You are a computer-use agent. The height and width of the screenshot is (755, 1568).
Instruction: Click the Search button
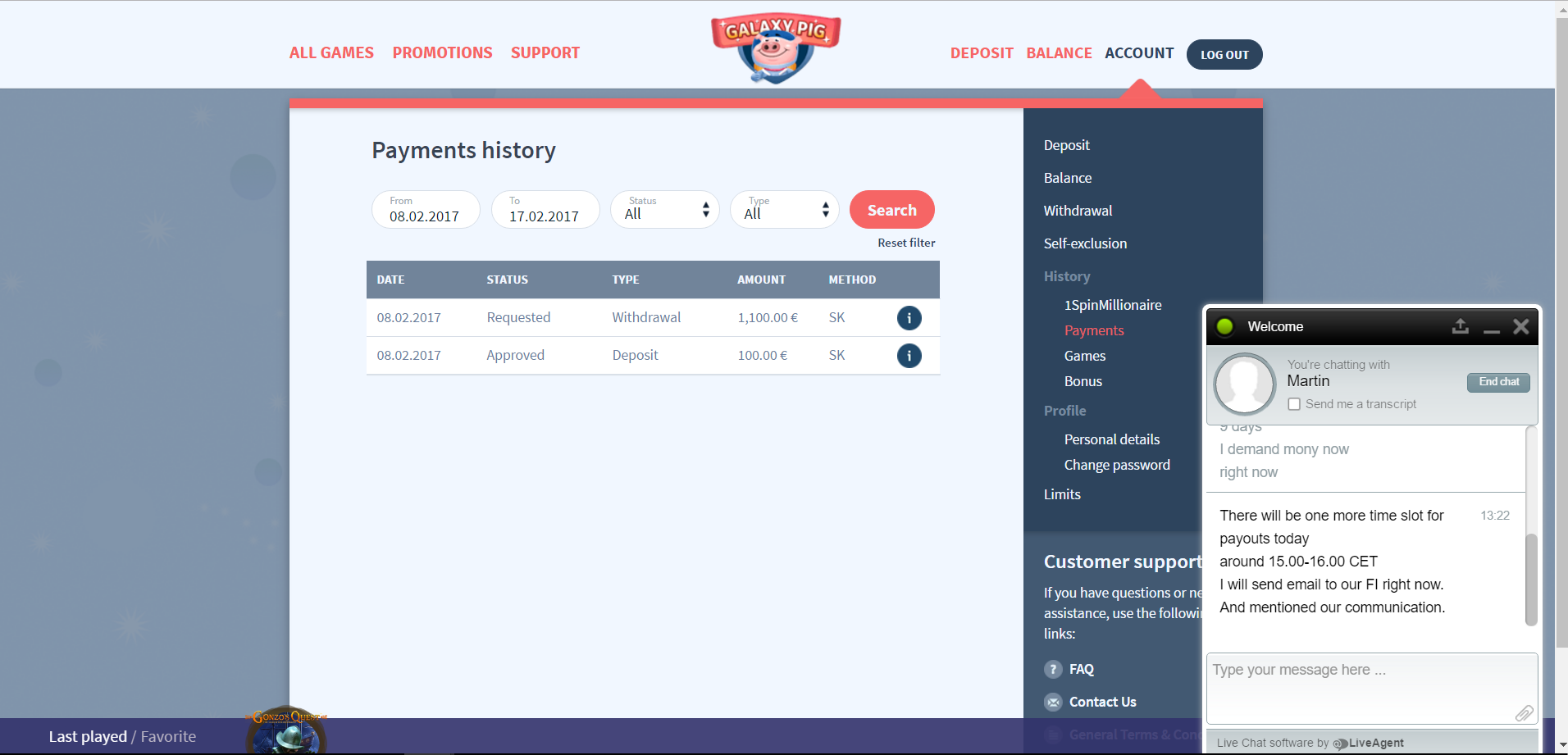(892, 210)
